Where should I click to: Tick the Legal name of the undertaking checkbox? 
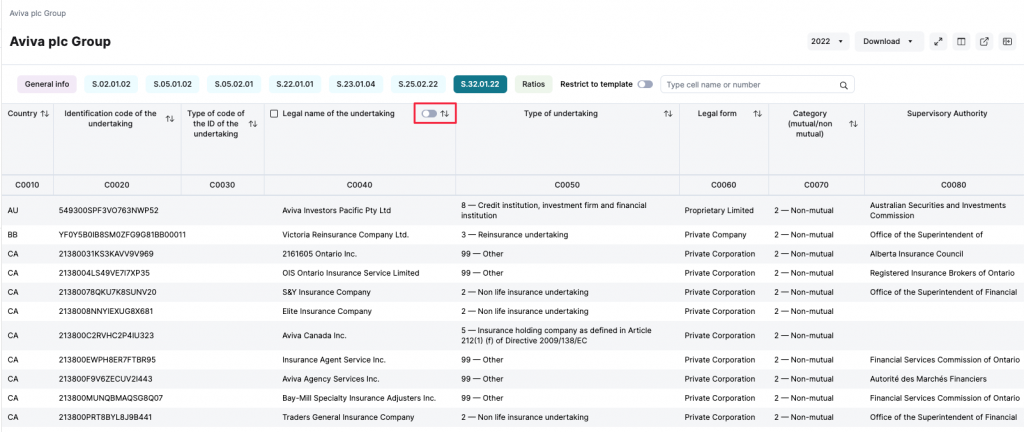(x=274, y=114)
